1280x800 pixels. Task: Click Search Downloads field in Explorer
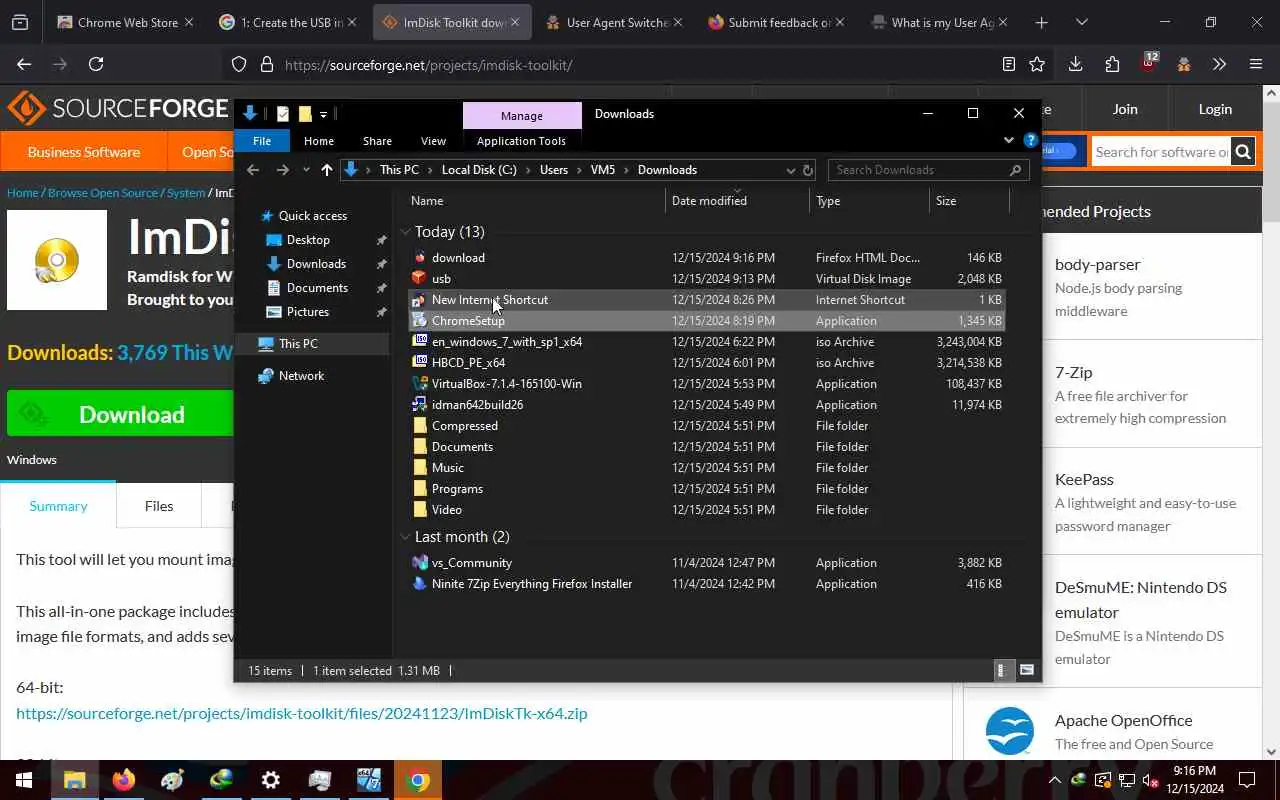pyautogui.click(x=927, y=170)
